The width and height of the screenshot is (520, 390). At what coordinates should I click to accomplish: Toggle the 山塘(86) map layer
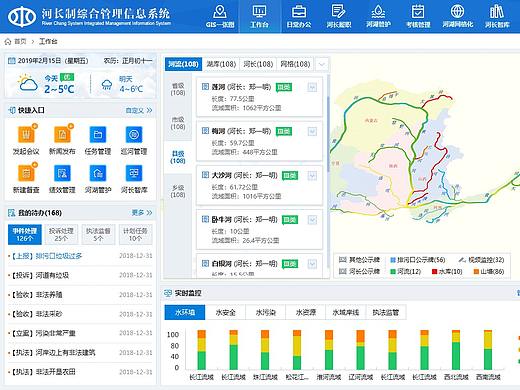[x=489, y=271]
